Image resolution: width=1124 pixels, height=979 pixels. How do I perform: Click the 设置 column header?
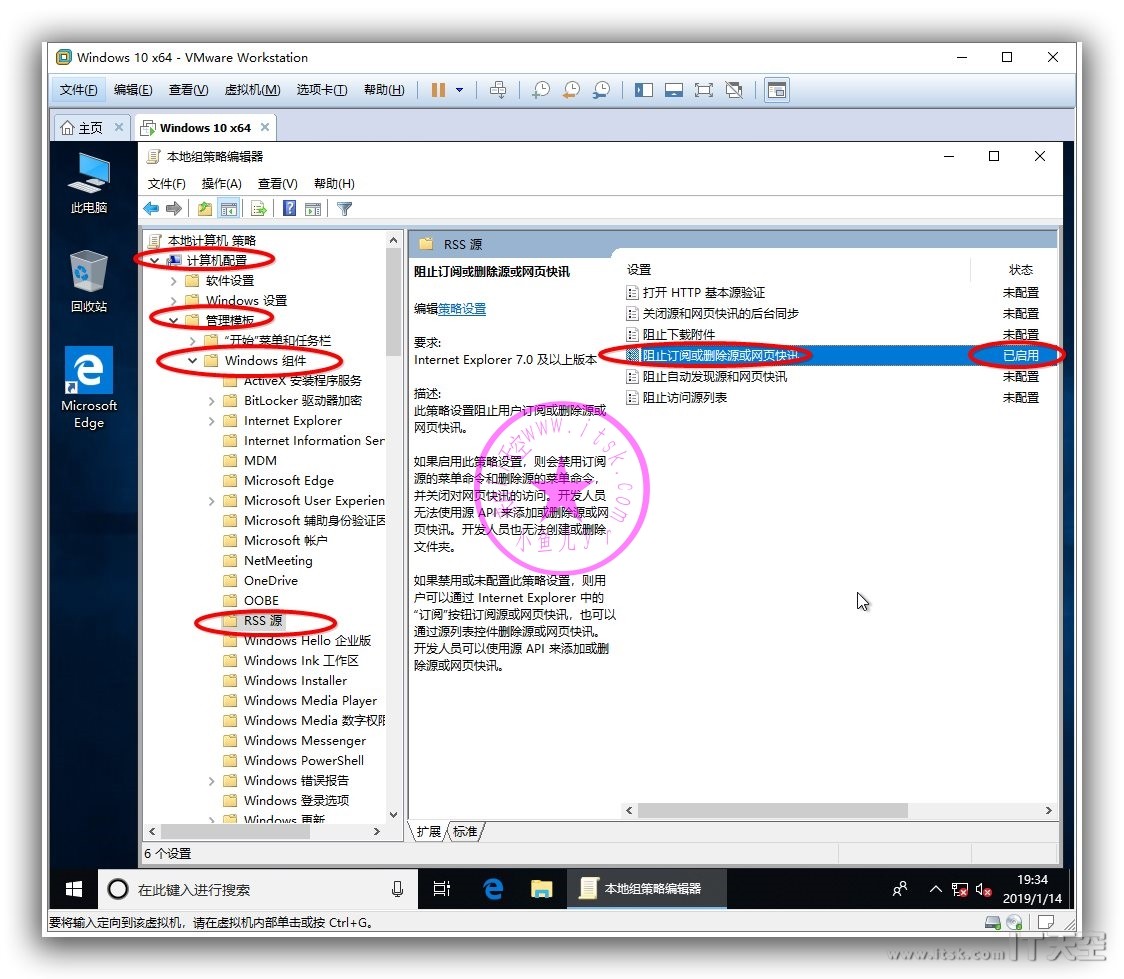point(639,269)
